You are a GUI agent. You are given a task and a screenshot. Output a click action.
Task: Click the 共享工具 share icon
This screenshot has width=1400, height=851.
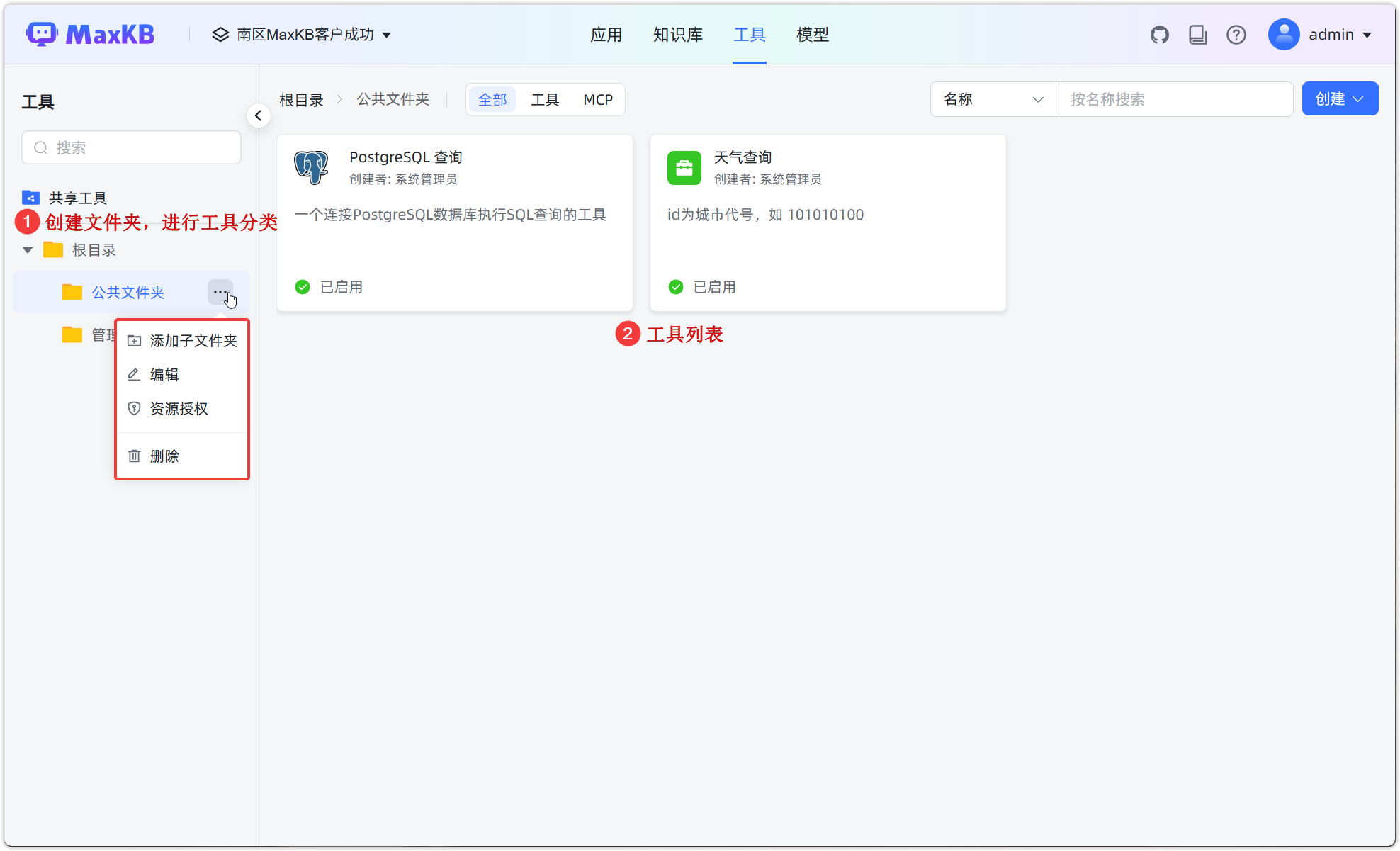(30, 198)
